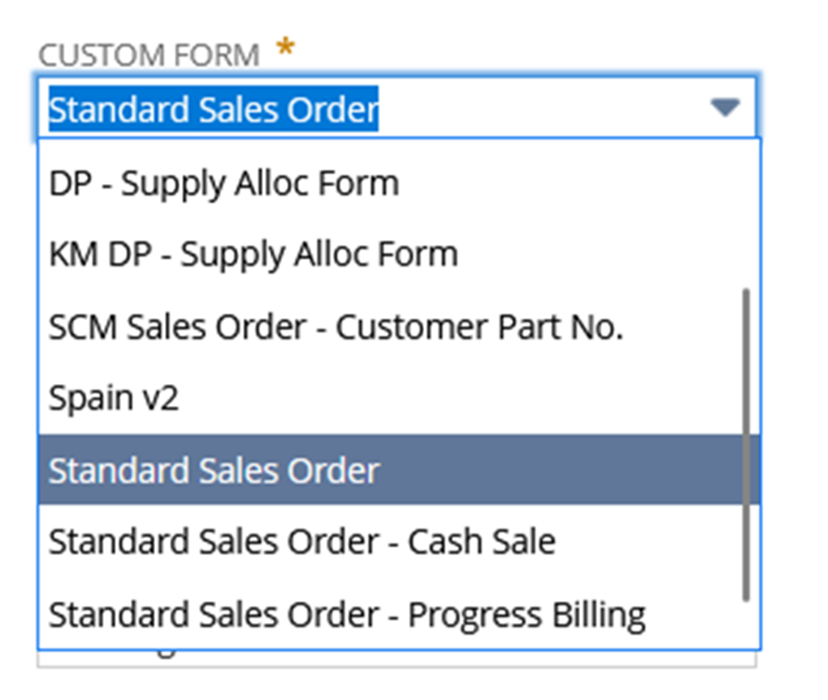828x700 pixels.
Task: Pick Standard Sales Order - Progress Billing
Action: coord(399,614)
